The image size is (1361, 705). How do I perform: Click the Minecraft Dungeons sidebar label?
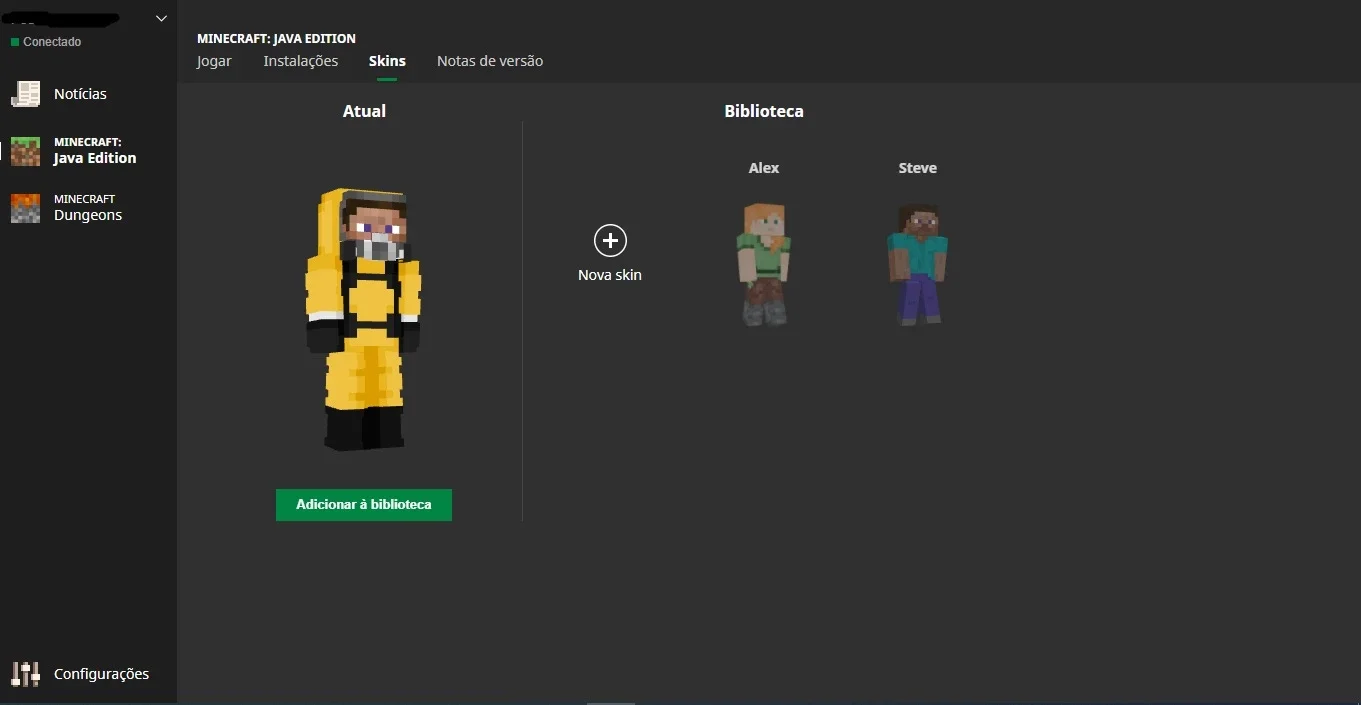[88, 208]
